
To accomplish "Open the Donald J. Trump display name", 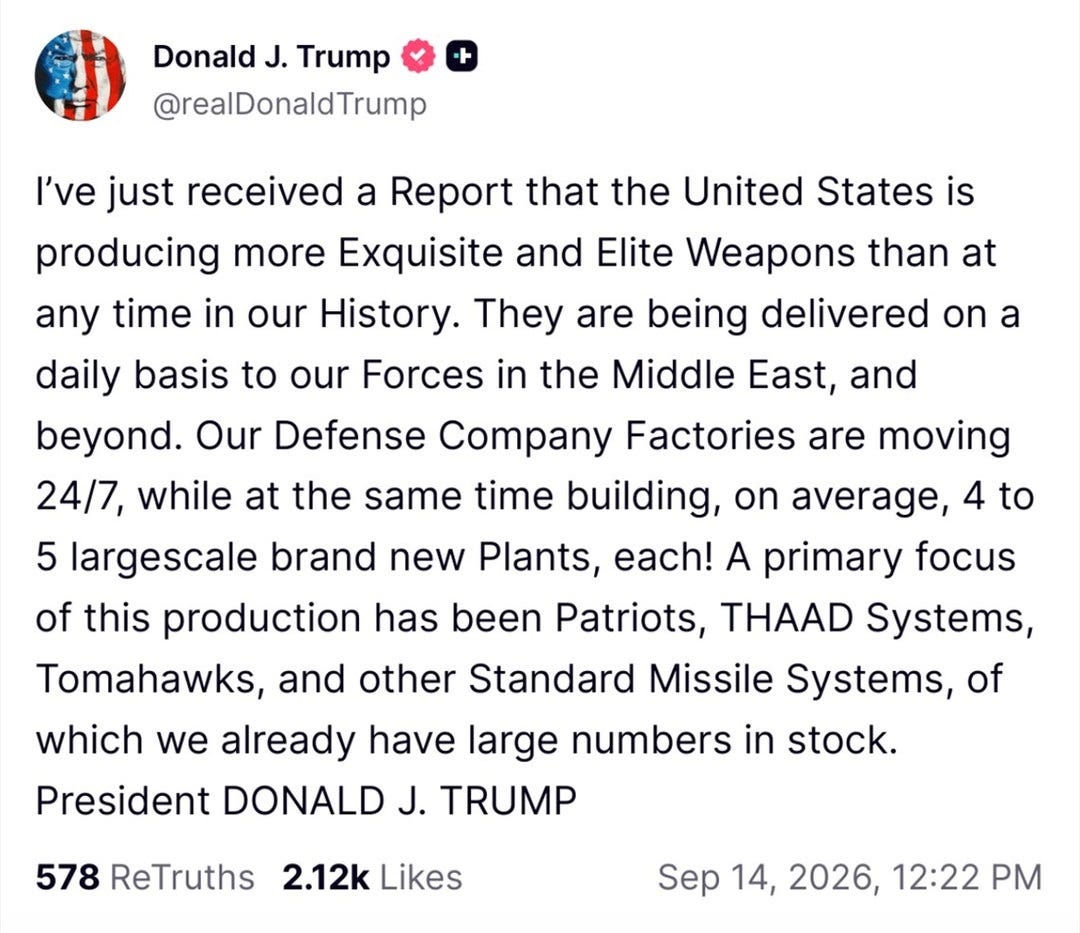I will point(271,56).
